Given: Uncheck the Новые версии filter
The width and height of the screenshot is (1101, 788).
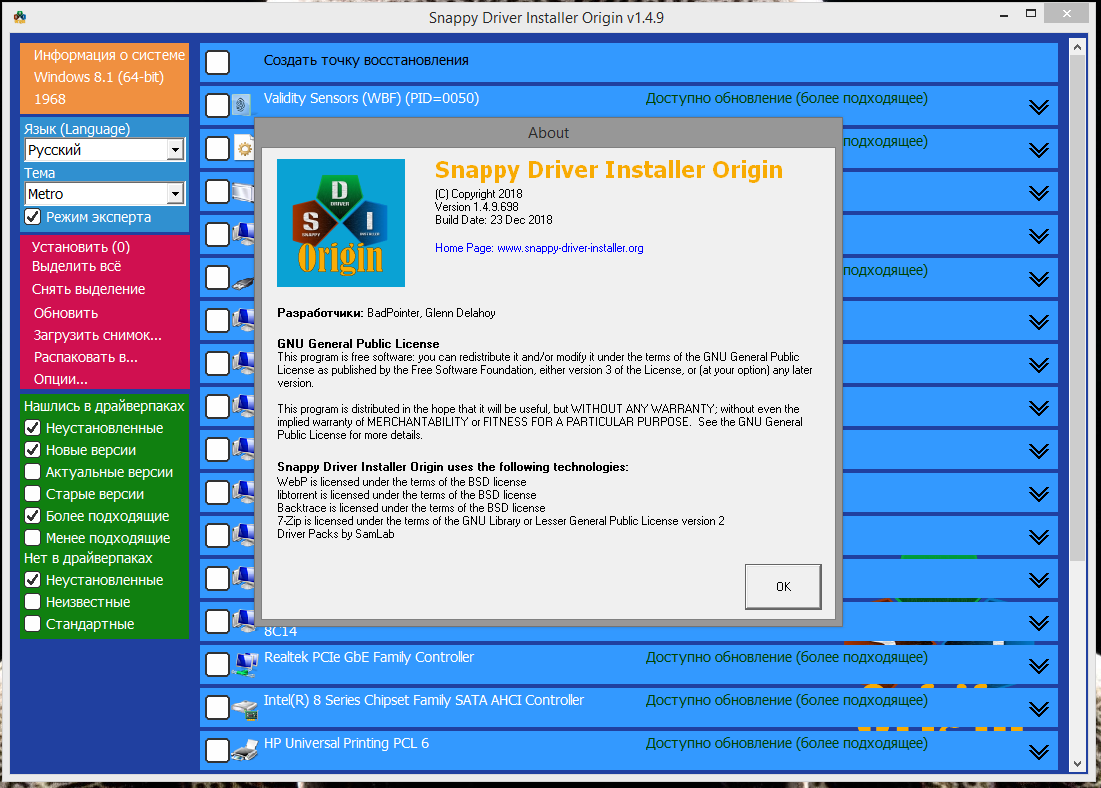Looking at the screenshot, I should (32, 449).
